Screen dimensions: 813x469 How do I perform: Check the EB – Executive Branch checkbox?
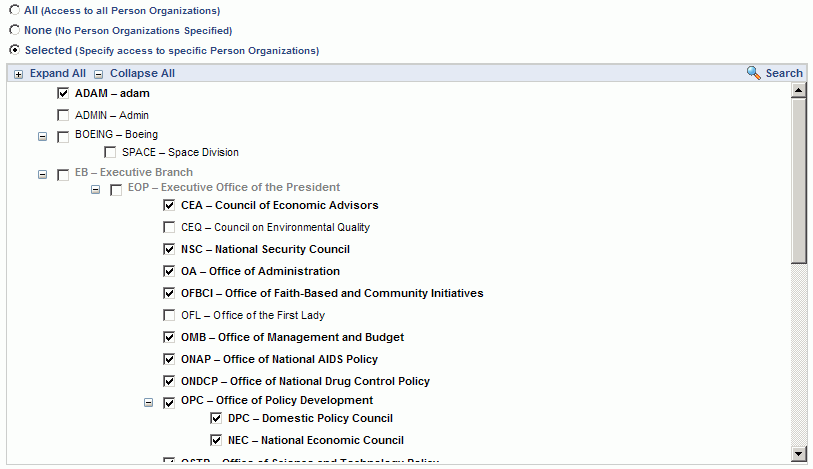[63, 175]
